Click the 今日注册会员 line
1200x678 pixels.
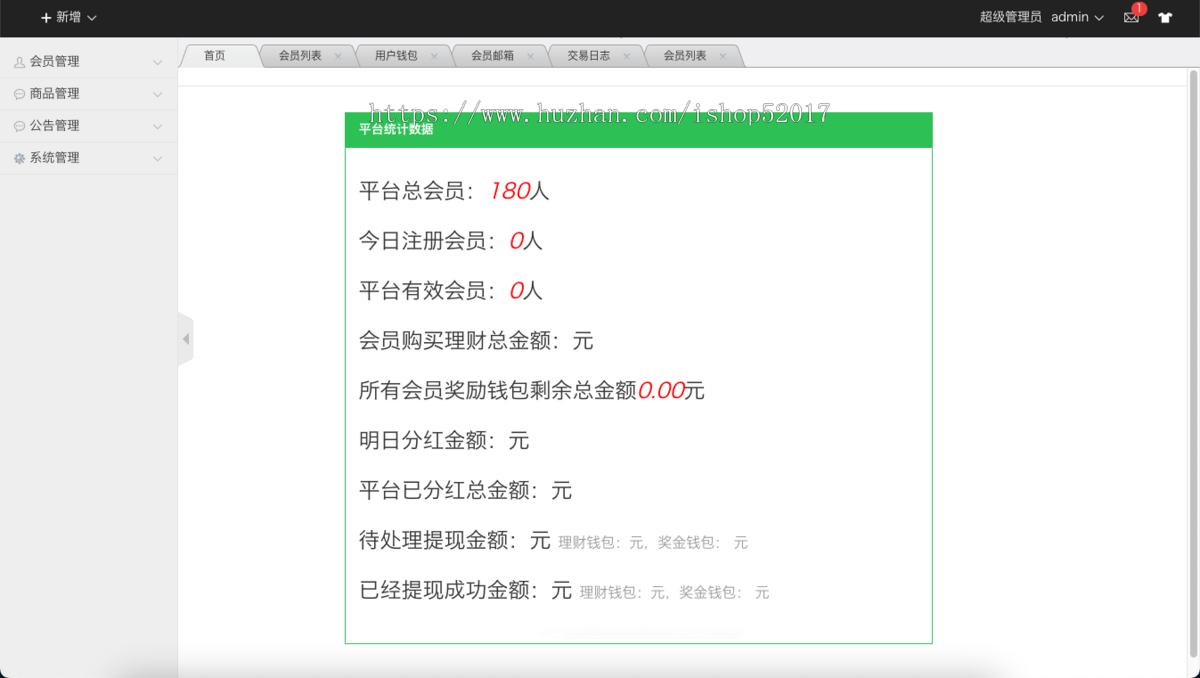(x=451, y=241)
